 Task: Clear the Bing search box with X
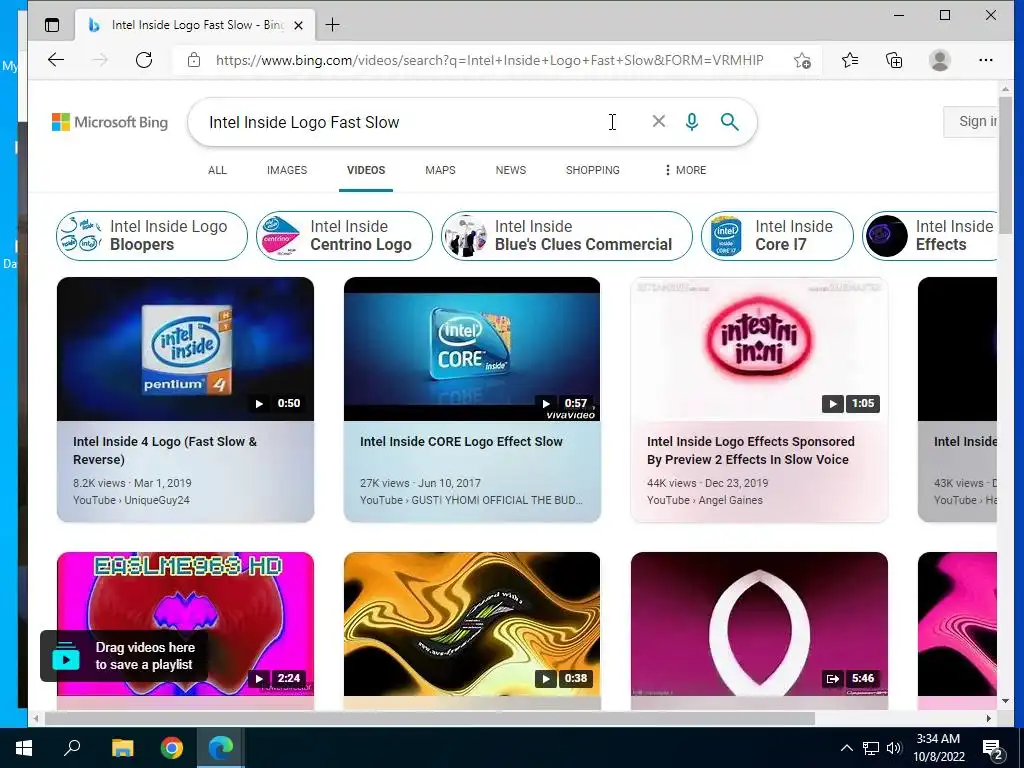pyautogui.click(x=659, y=121)
